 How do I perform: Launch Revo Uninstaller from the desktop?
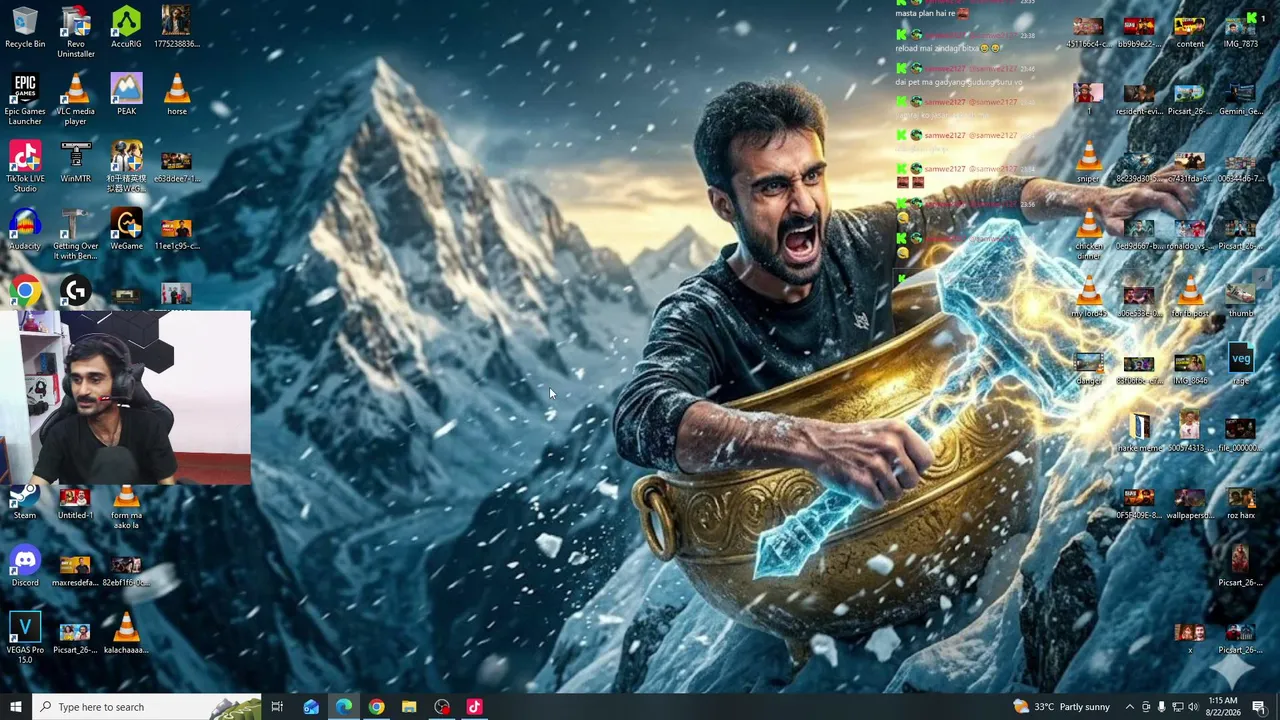point(75,32)
